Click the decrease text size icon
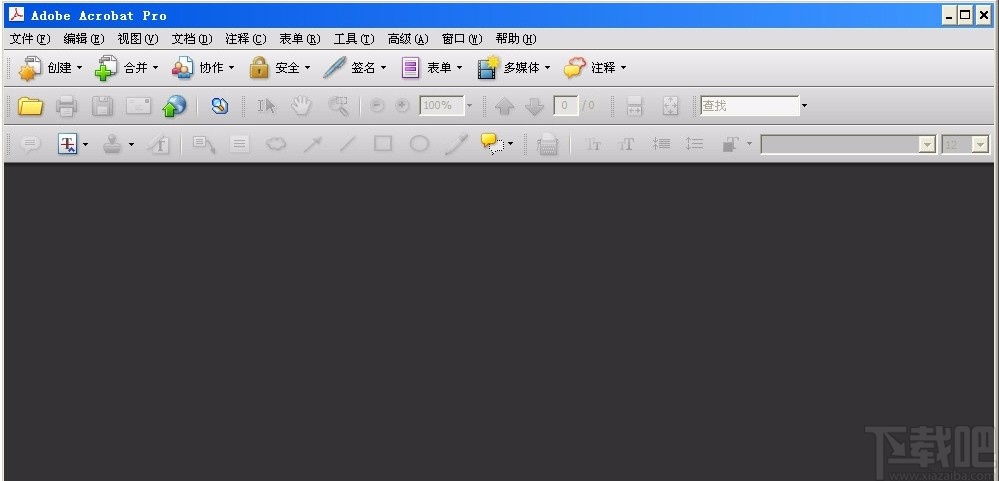The height and width of the screenshot is (481, 999). click(x=593, y=145)
